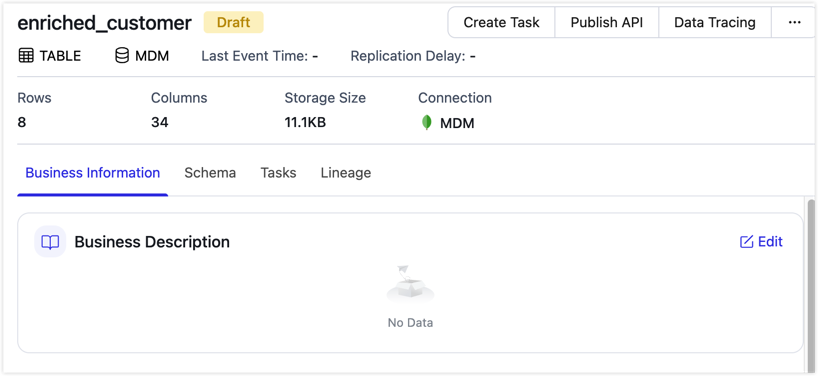Edit the Business Description
The width and height of the screenshot is (818, 376).
[x=761, y=241]
